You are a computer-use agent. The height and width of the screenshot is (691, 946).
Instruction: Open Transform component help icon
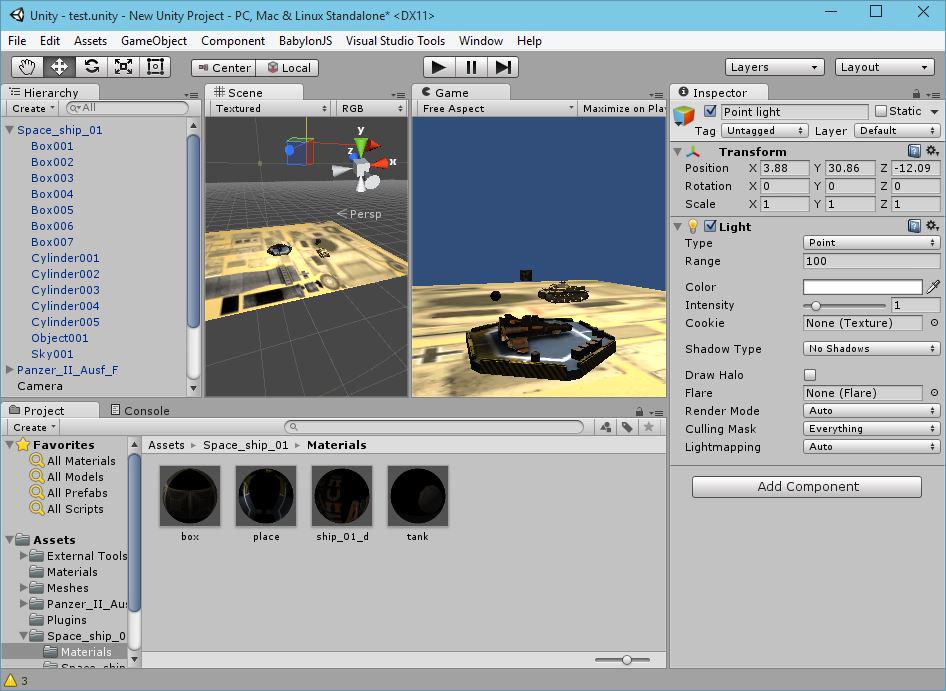pyautogui.click(x=914, y=151)
